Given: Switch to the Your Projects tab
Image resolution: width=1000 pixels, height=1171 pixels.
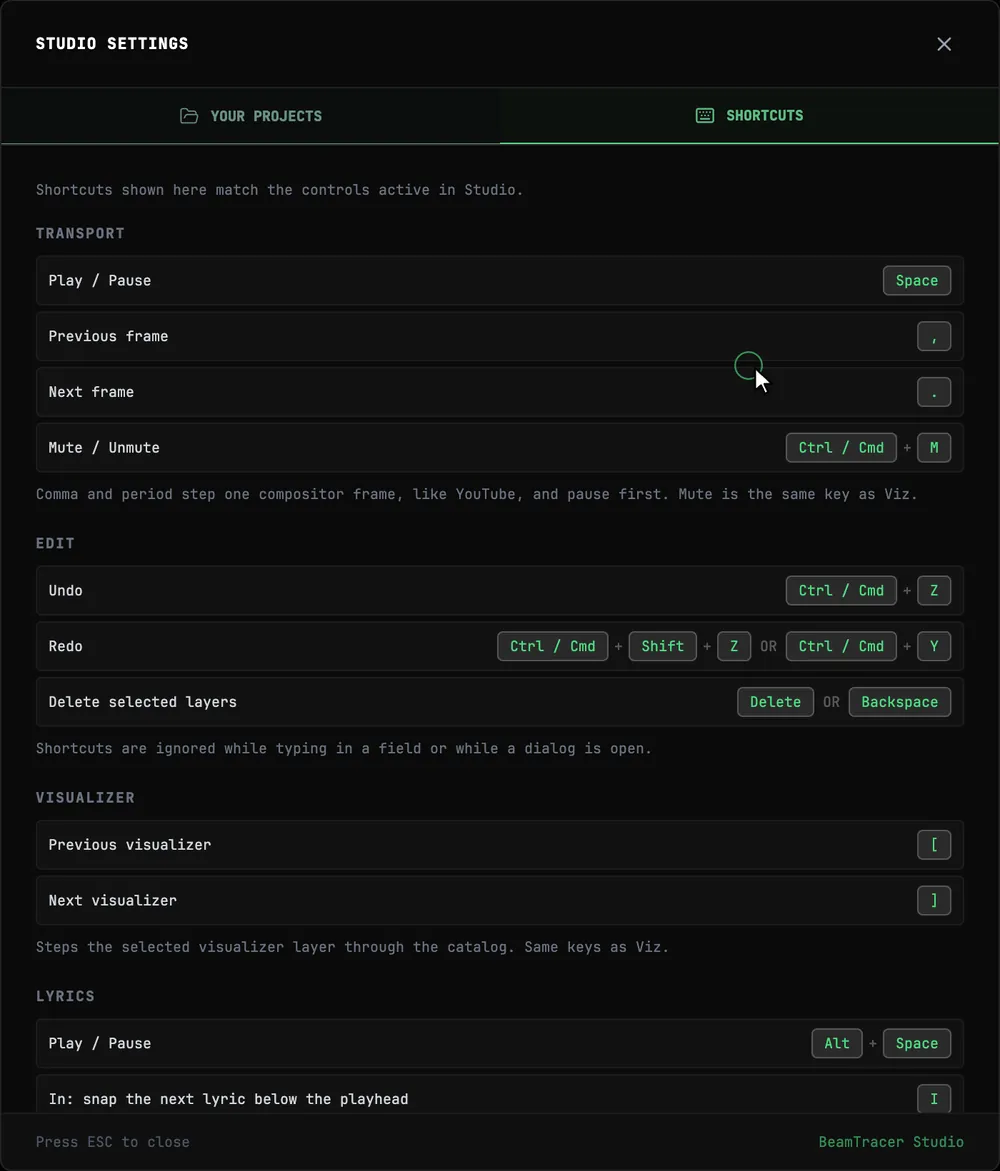Looking at the screenshot, I should pos(251,116).
